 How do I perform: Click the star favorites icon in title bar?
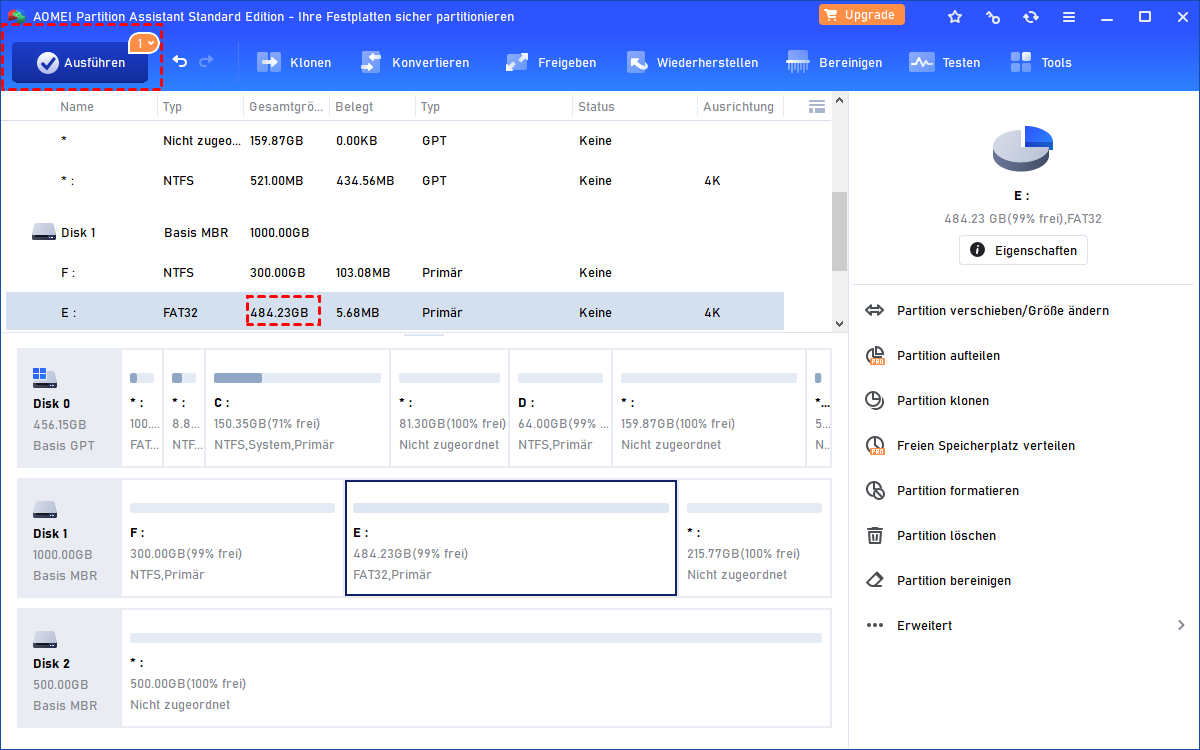tap(955, 17)
